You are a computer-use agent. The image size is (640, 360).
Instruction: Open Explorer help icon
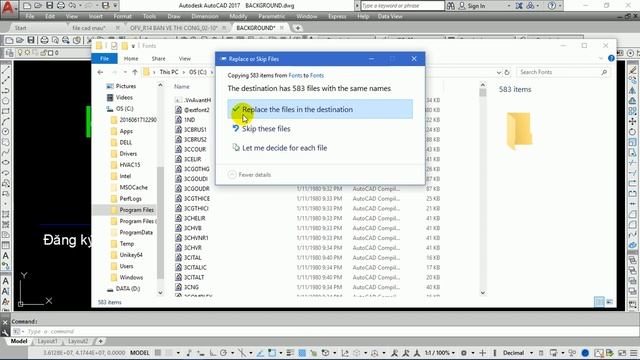pos(611,58)
